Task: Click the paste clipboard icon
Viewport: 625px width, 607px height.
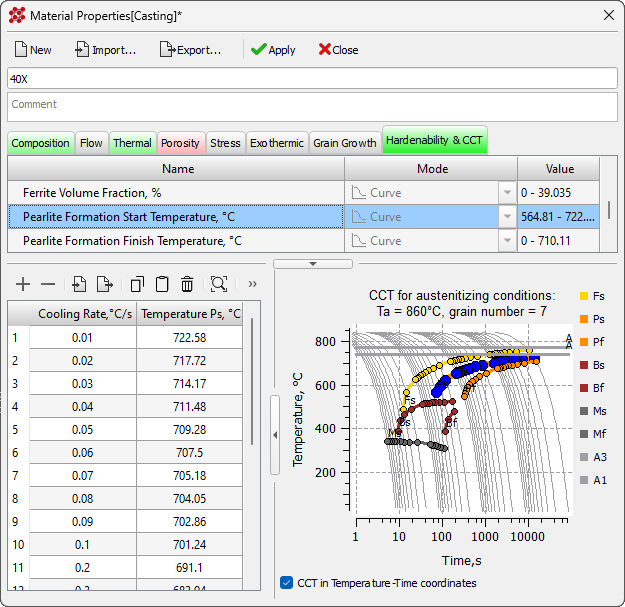Action: [162, 285]
